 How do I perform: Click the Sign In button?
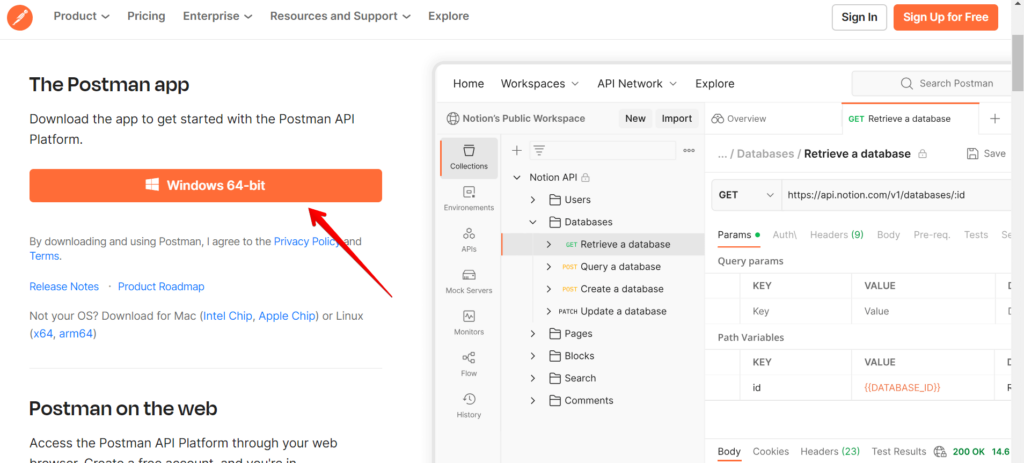[859, 17]
